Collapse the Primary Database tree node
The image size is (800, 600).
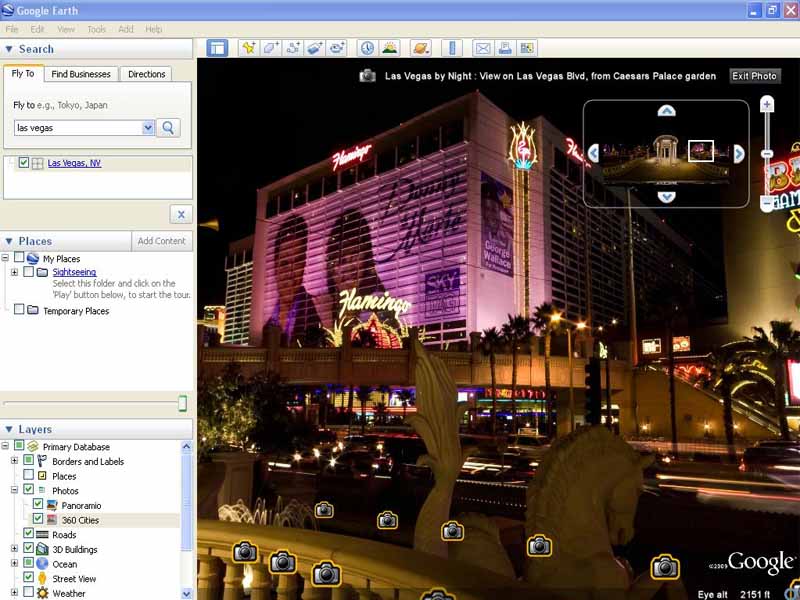pos(5,446)
